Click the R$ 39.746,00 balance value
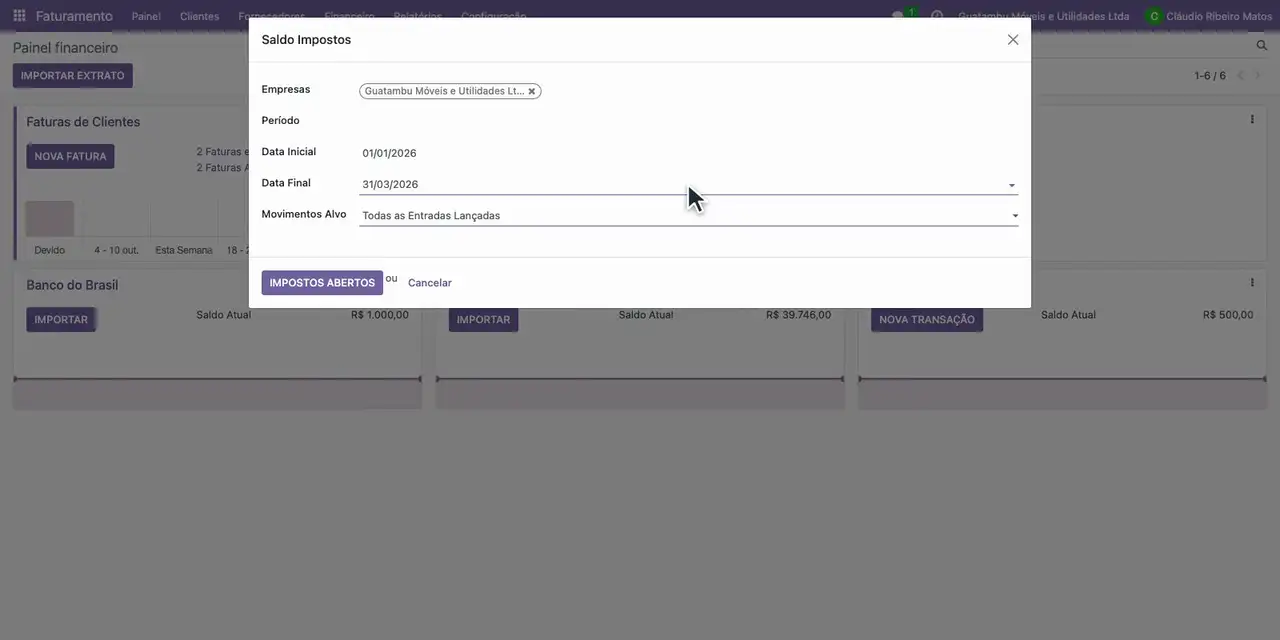 tap(798, 315)
